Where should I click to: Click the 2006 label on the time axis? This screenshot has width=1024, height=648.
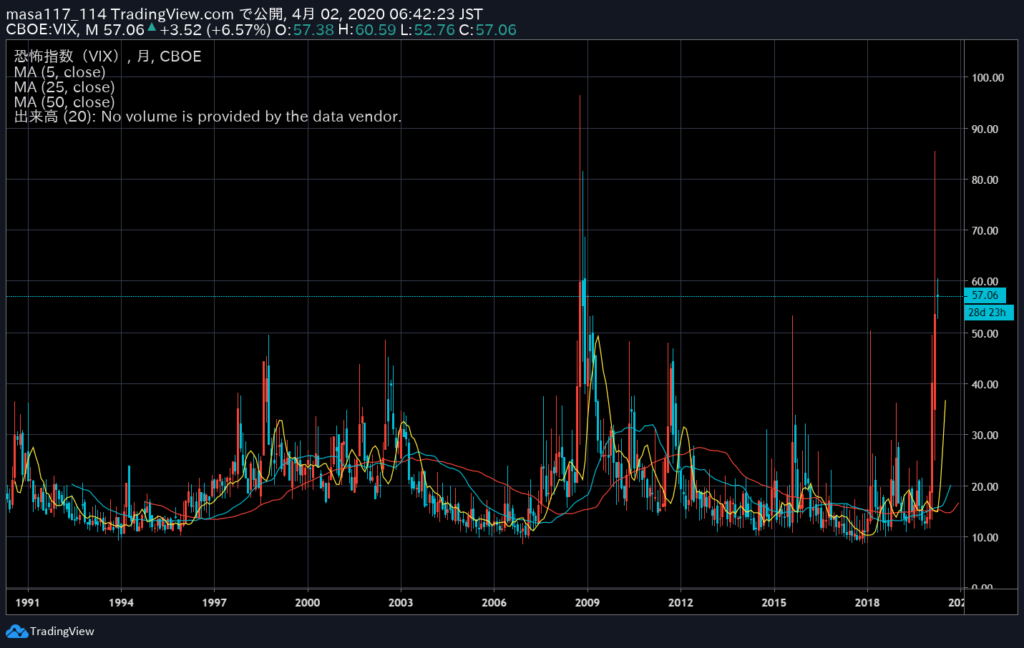click(494, 602)
